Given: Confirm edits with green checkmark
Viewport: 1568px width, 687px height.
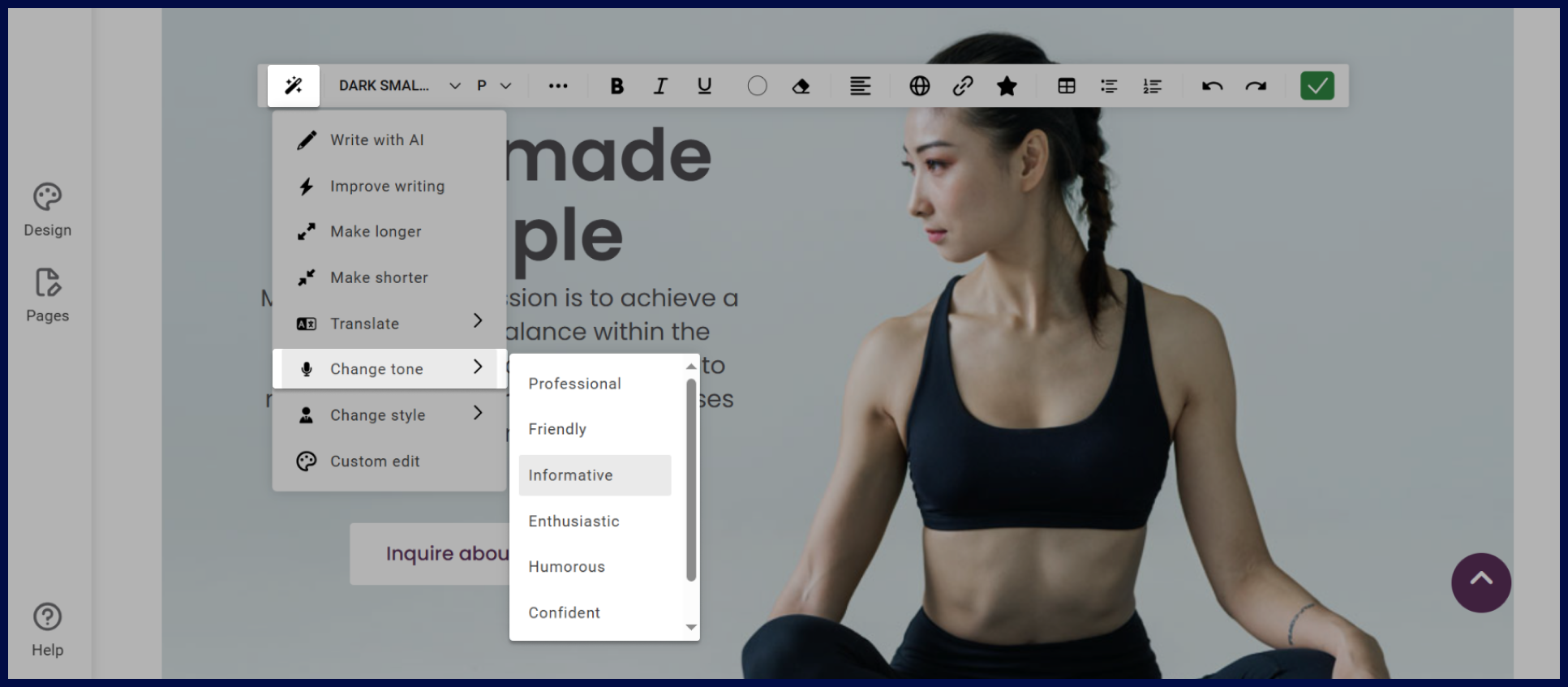Looking at the screenshot, I should [1317, 85].
